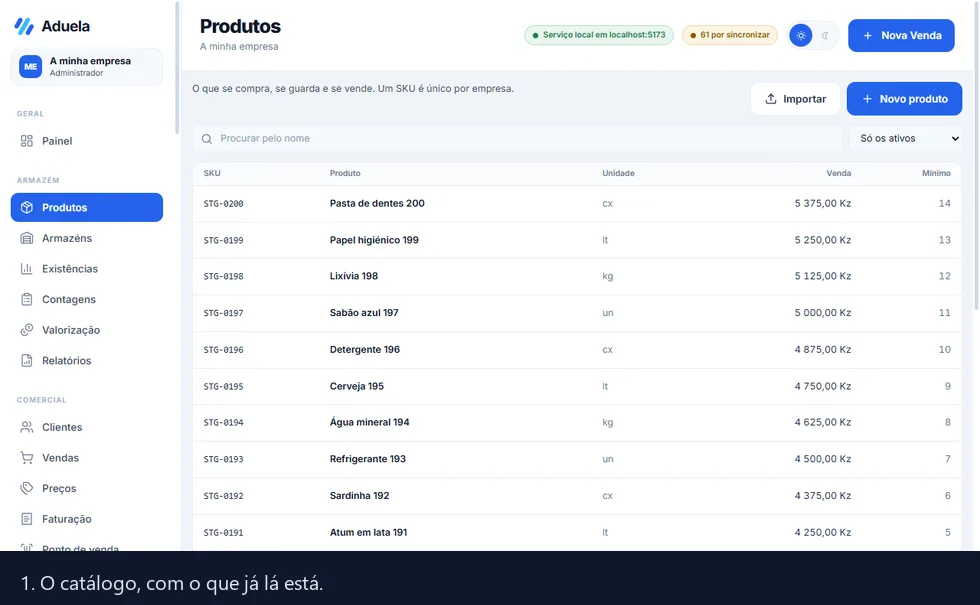The width and height of the screenshot is (980, 605).
Task: Click the Novo produto button
Action: (x=904, y=99)
